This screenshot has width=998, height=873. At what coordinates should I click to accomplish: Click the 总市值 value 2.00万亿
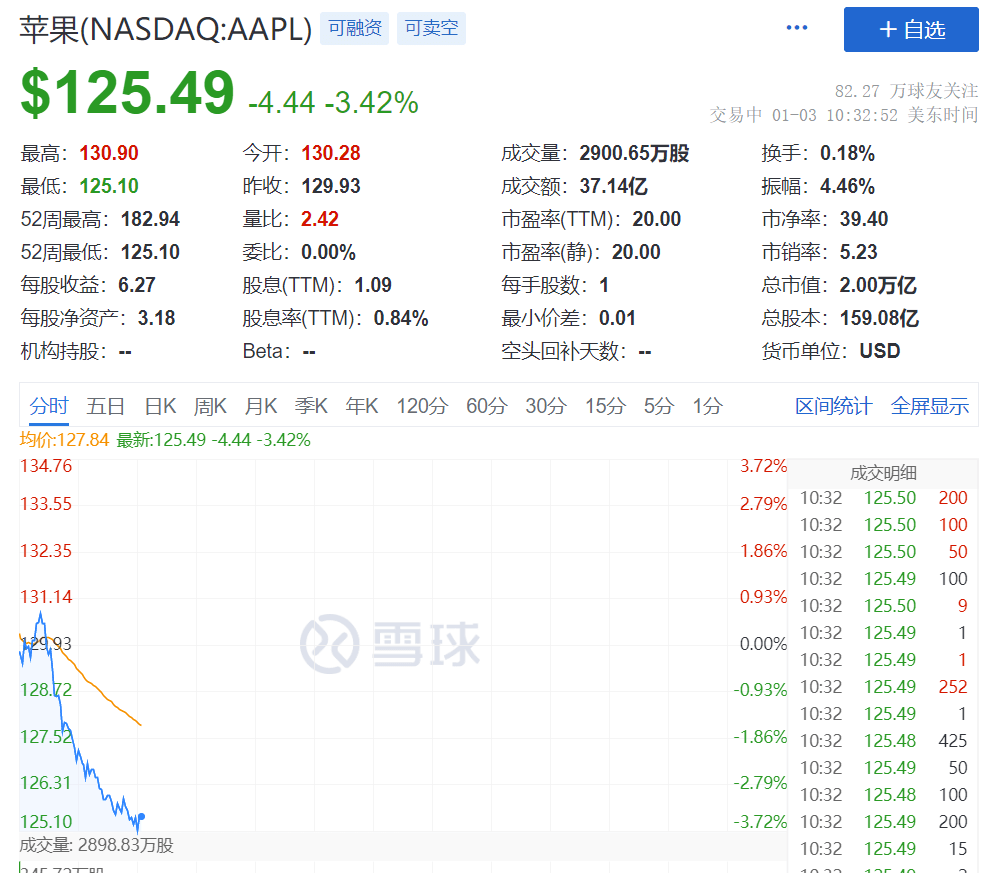coord(878,286)
